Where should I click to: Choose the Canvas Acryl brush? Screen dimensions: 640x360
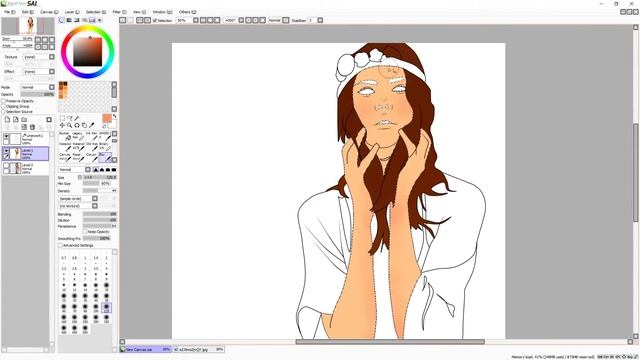(65, 158)
